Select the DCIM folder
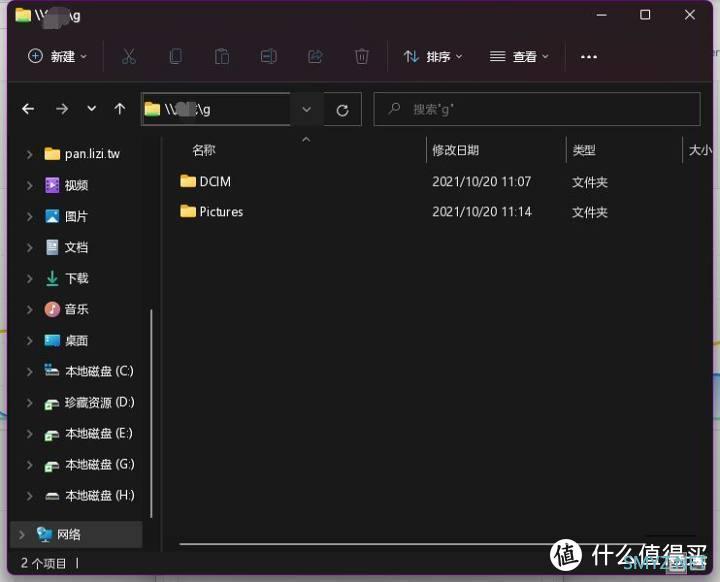The height and width of the screenshot is (582, 720). pos(206,181)
